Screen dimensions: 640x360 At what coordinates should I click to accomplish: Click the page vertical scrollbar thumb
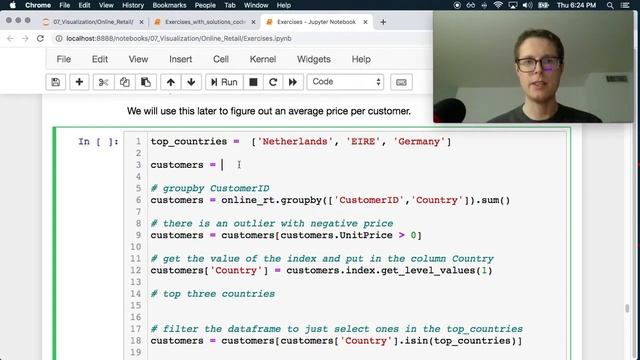pos(627,308)
